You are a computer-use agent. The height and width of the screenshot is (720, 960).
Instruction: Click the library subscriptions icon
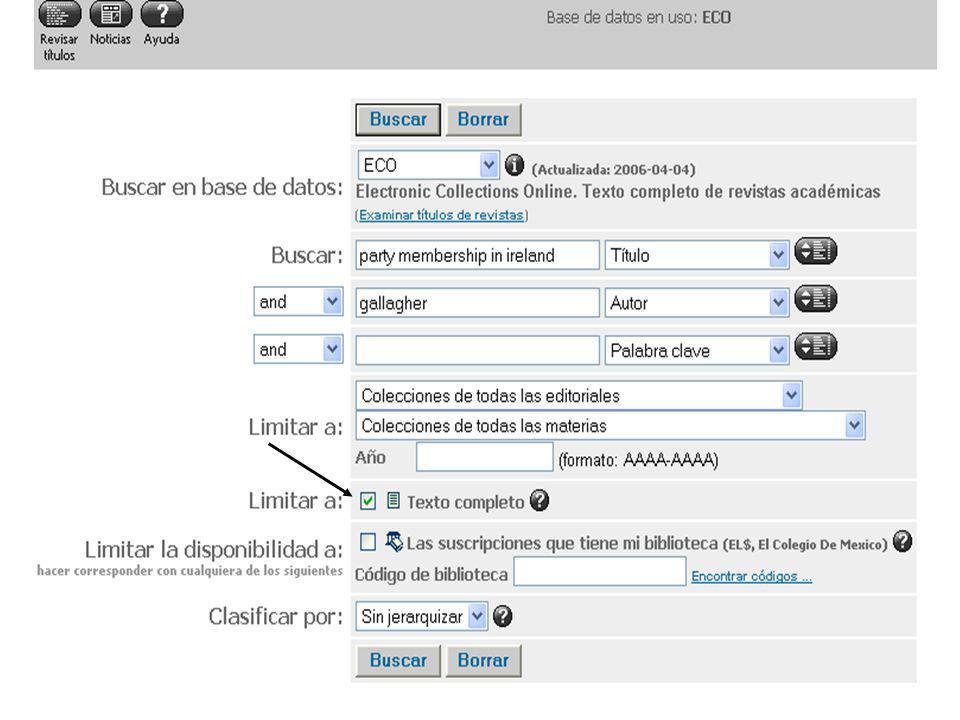[394, 541]
